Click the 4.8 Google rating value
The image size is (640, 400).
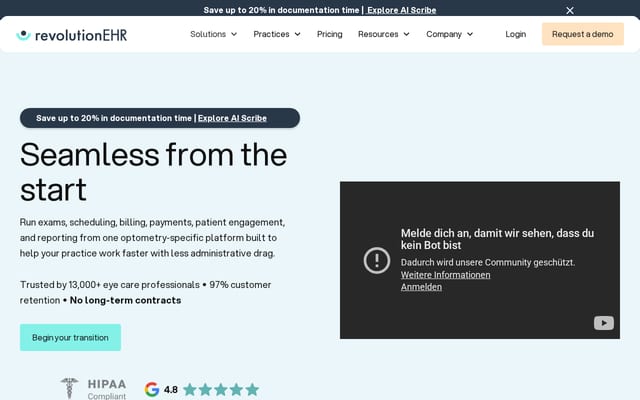(171, 390)
